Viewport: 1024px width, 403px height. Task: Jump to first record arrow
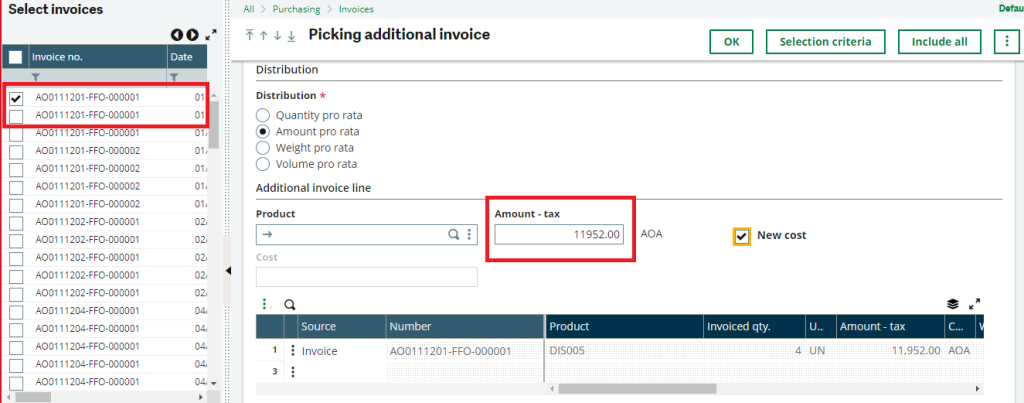point(249,35)
